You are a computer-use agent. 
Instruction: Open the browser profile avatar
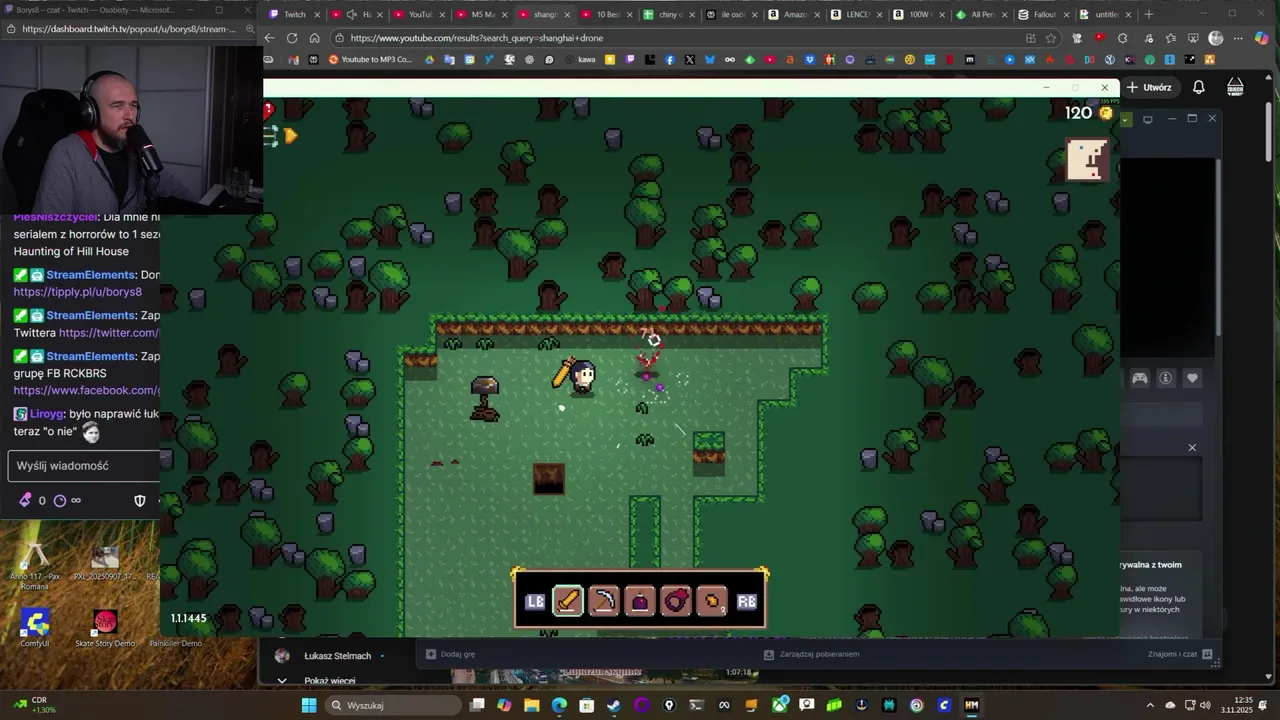[x=1216, y=38]
